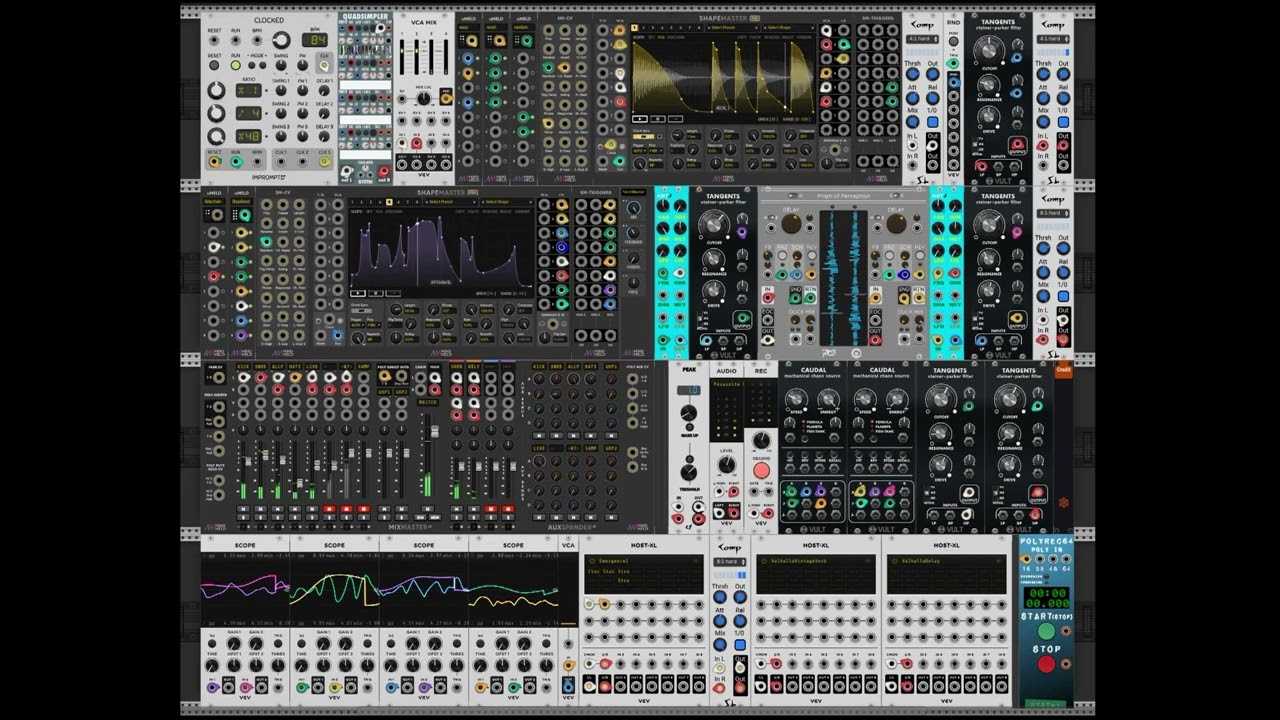The width and height of the screenshot is (1280, 720).
Task: Click the RESET output jack with yellow cable
Action: (x=214, y=161)
